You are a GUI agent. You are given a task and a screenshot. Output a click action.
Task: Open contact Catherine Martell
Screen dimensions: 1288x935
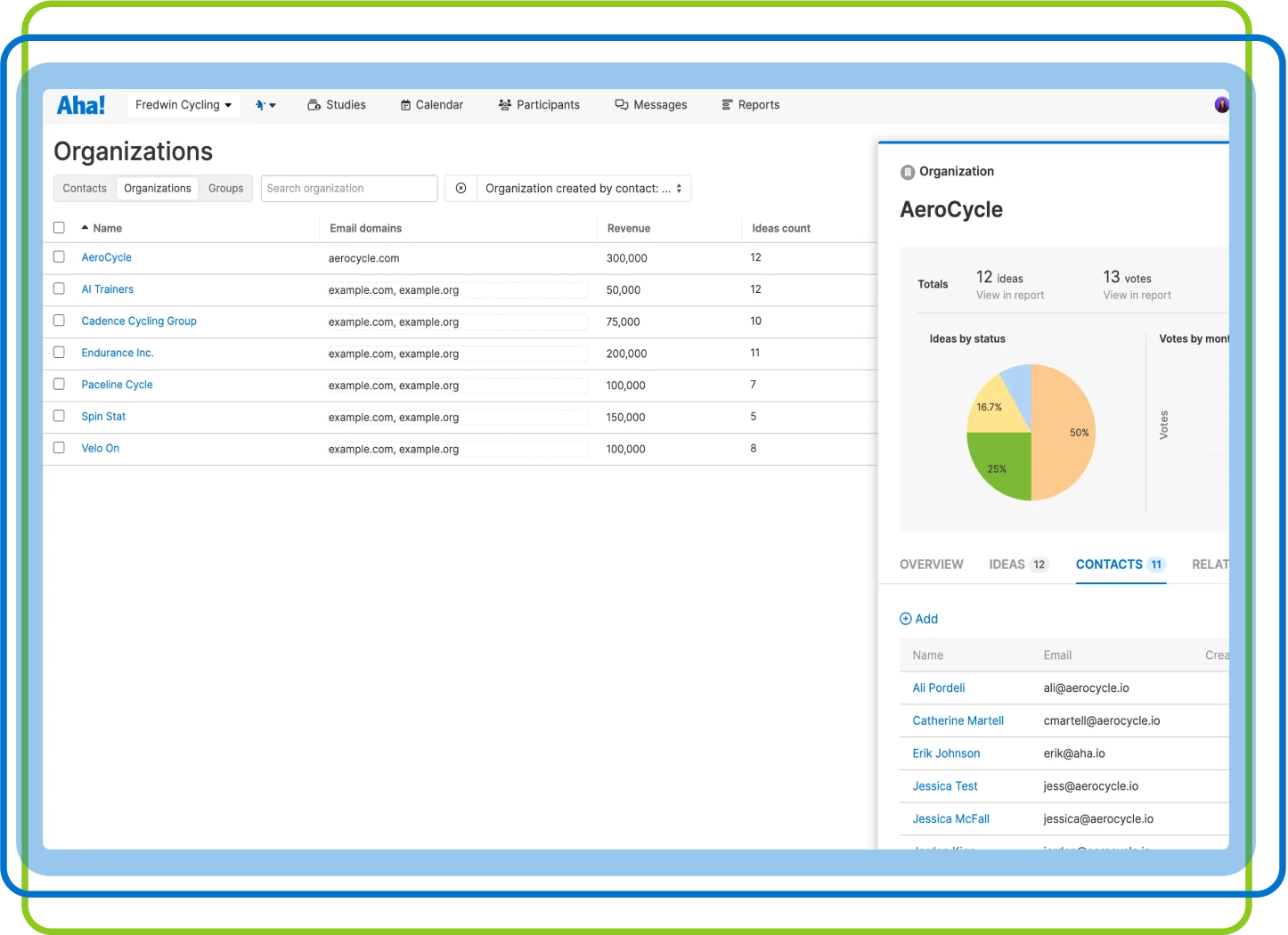[958, 721]
